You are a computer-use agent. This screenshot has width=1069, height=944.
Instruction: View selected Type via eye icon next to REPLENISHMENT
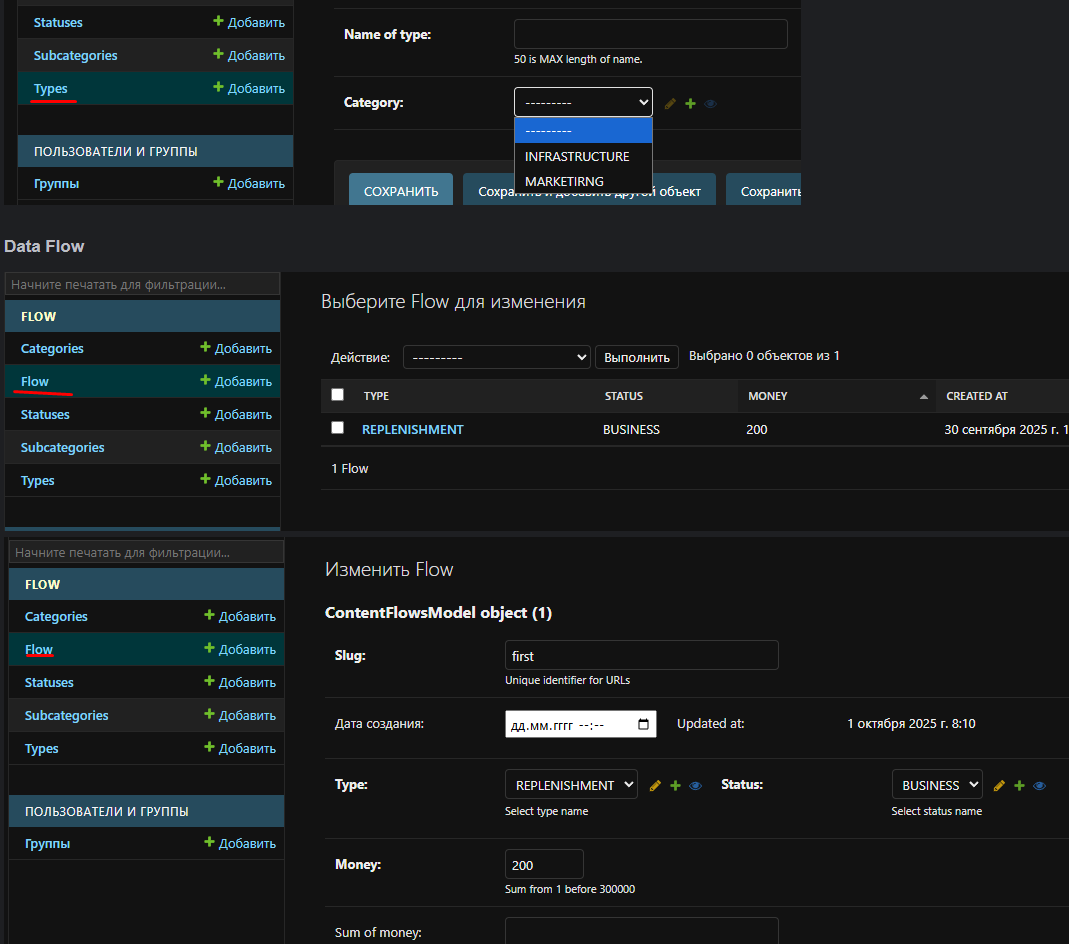point(695,786)
